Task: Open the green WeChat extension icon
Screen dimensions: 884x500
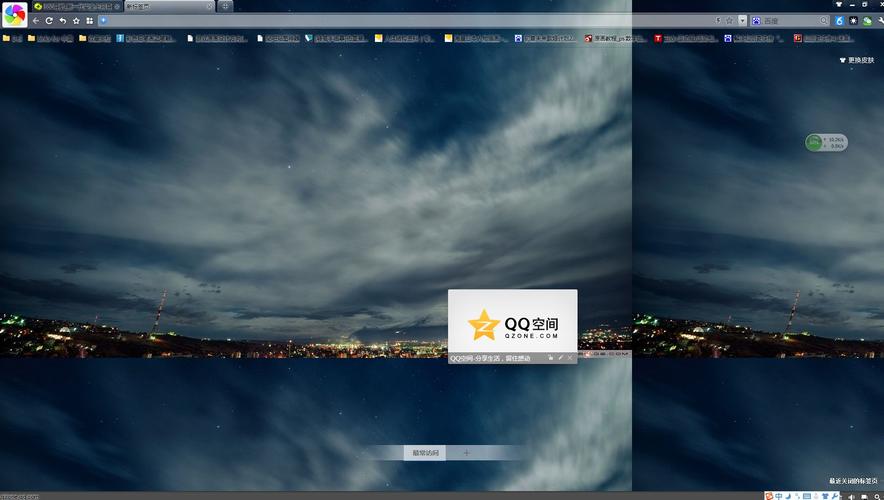Action: click(x=867, y=21)
